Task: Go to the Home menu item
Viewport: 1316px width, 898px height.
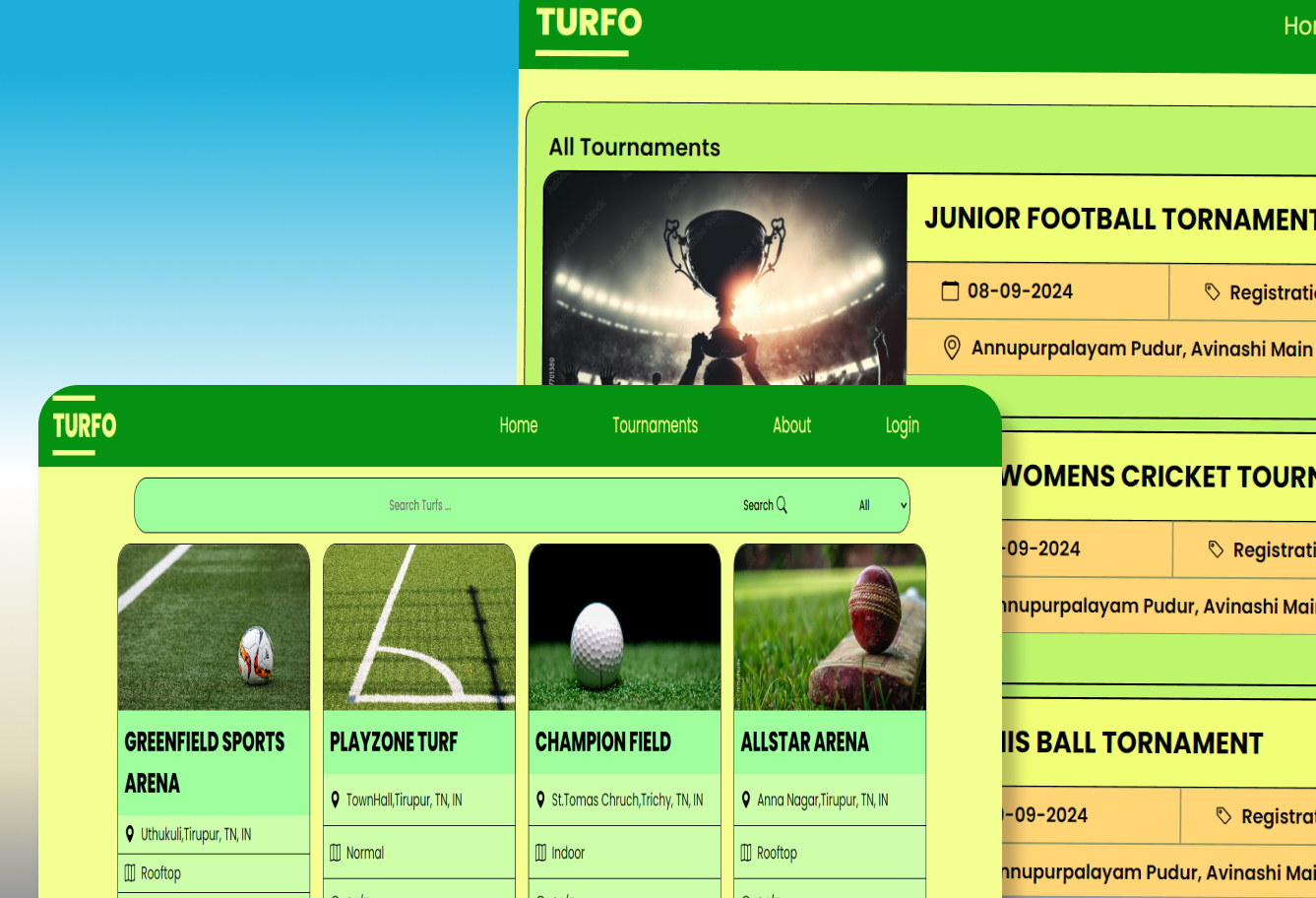Action: click(518, 425)
